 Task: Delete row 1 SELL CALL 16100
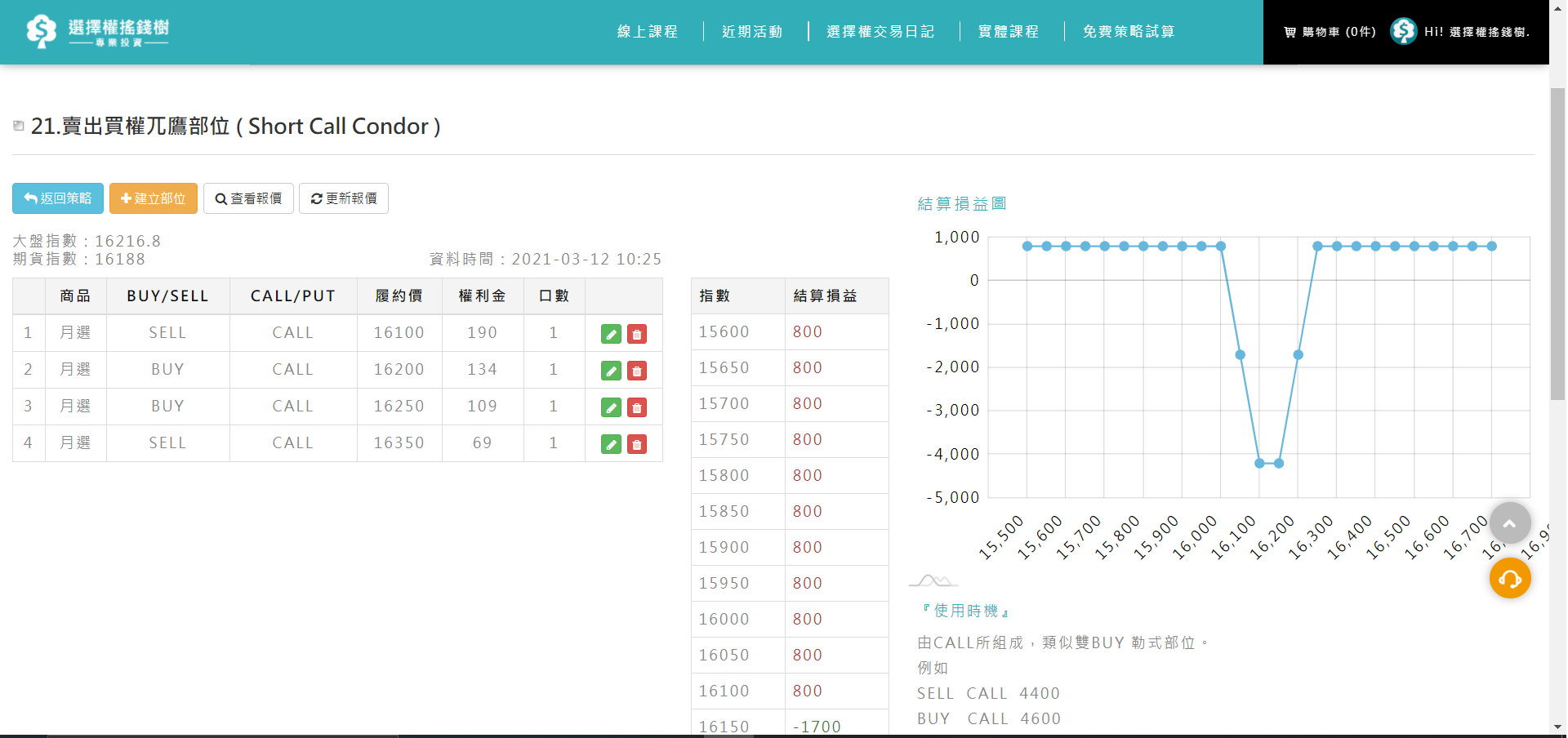coord(637,334)
